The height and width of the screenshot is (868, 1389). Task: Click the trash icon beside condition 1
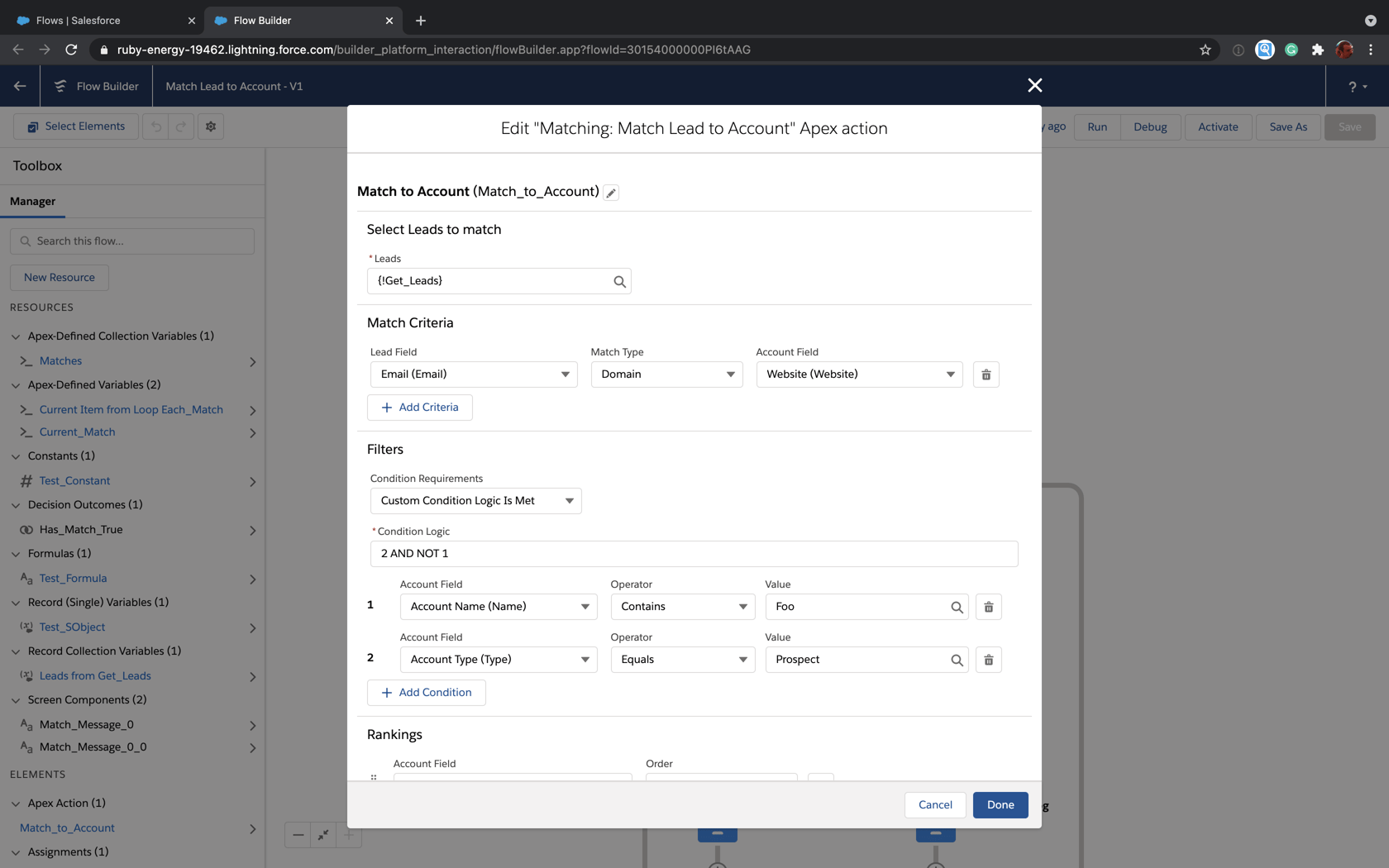coord(988,606)
